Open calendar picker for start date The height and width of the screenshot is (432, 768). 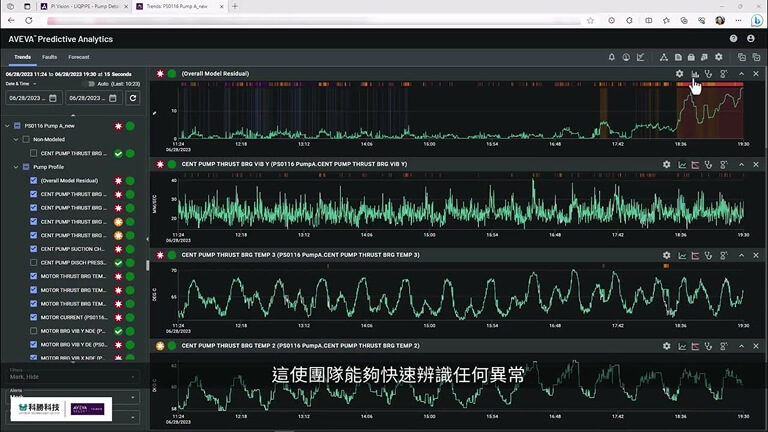coord(53,98)
